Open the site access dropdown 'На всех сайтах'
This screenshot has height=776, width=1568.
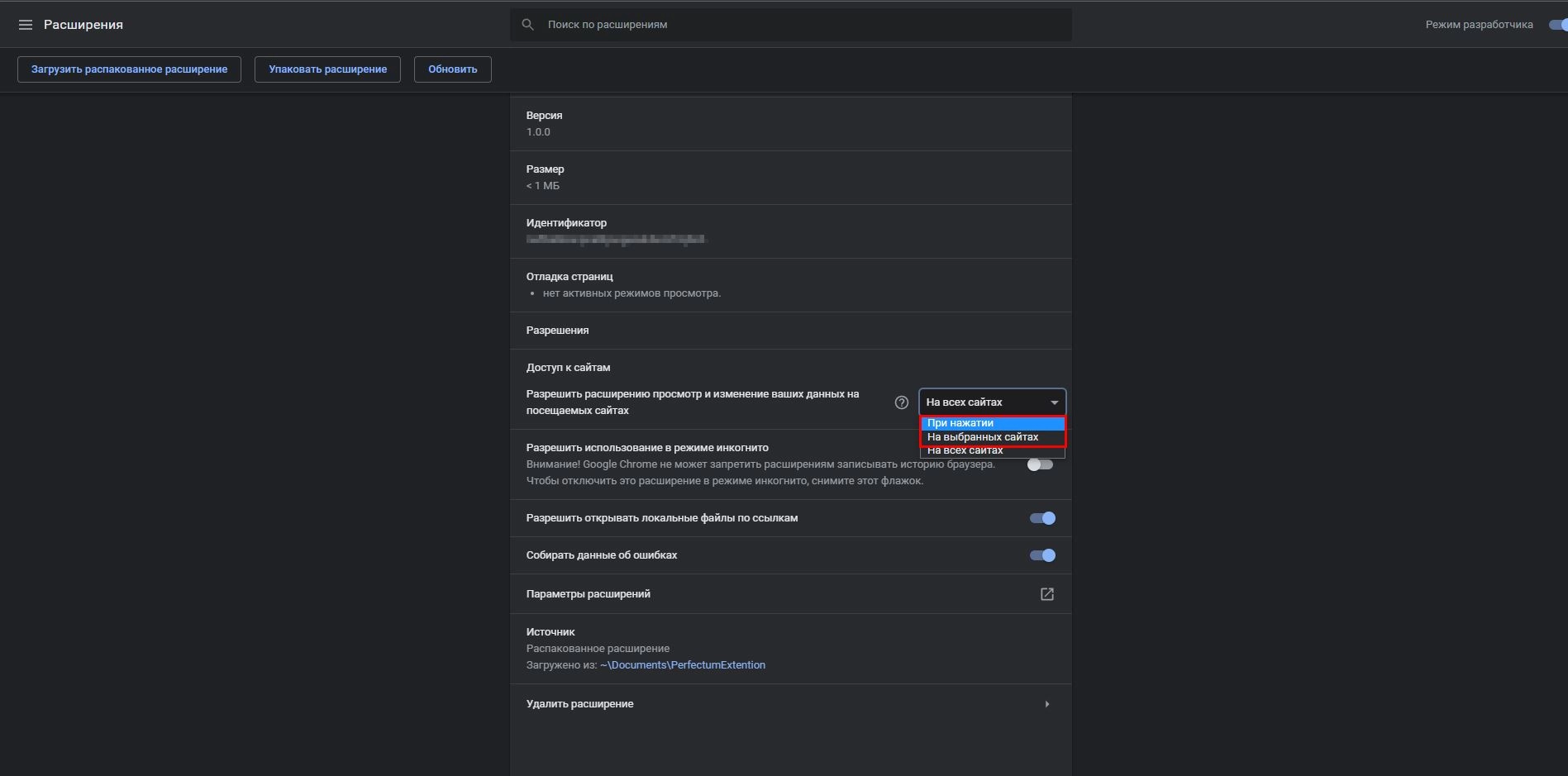(x=992, y=402)
